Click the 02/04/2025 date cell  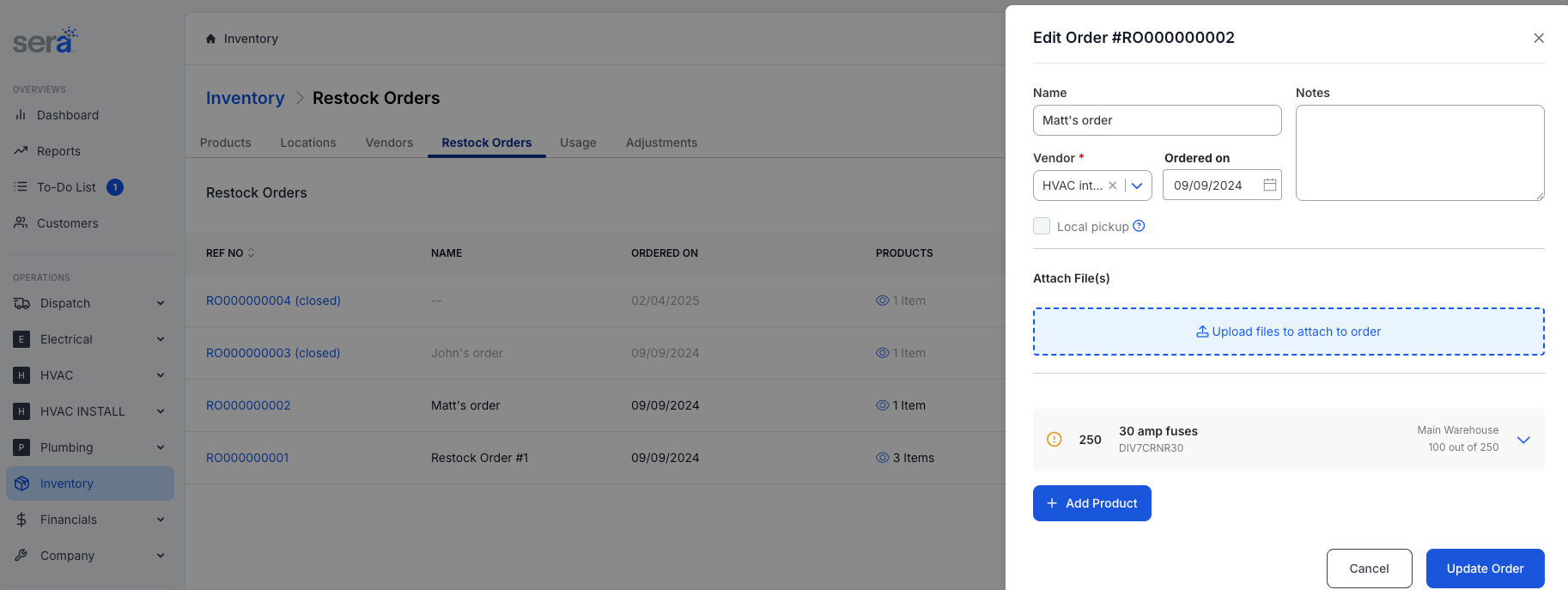pyautogui.click(x=665, y=301)
